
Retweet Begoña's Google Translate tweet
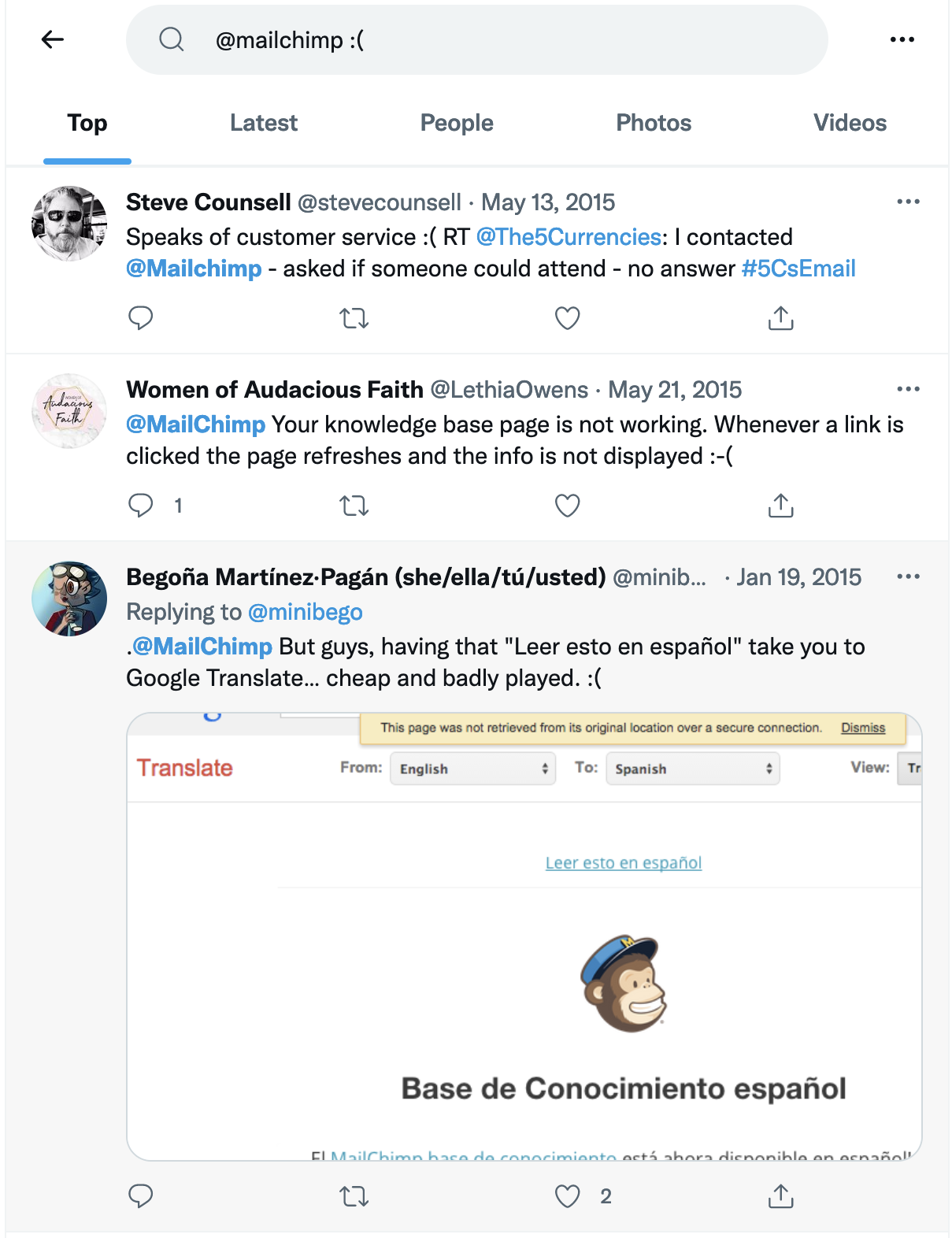tap(354, 1197)
